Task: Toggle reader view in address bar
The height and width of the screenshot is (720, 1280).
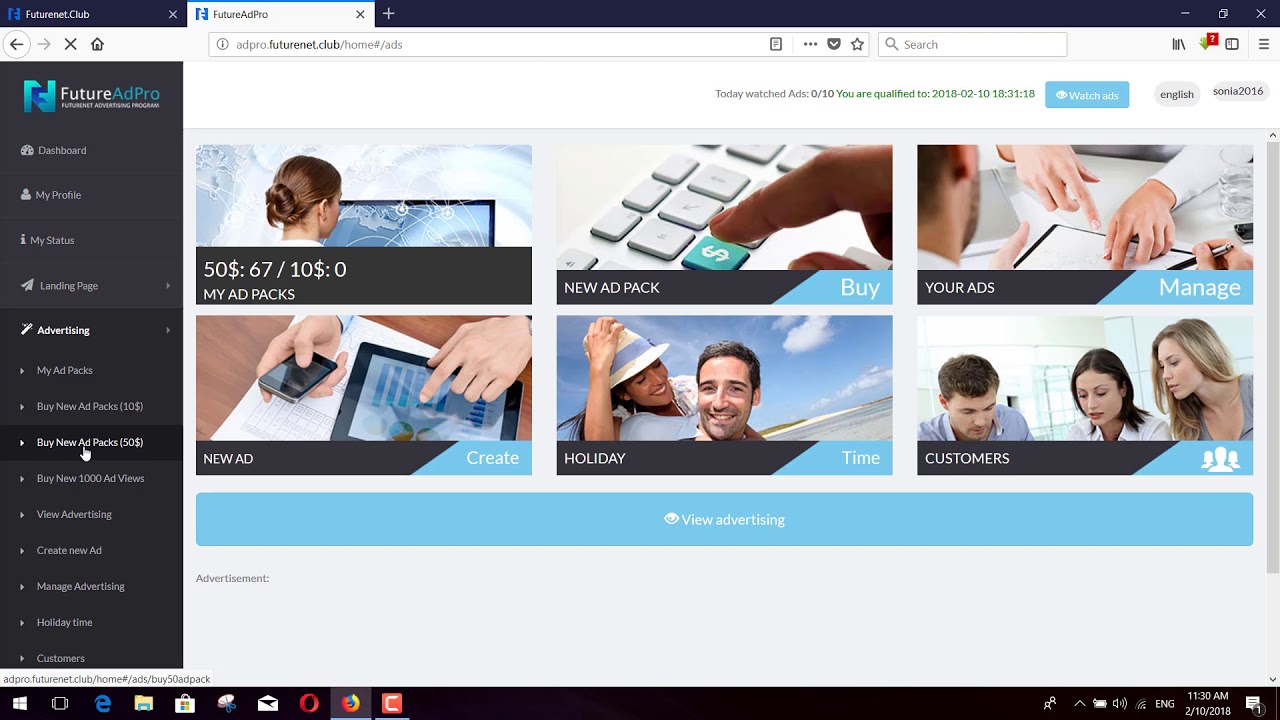Action: [776, 44]
